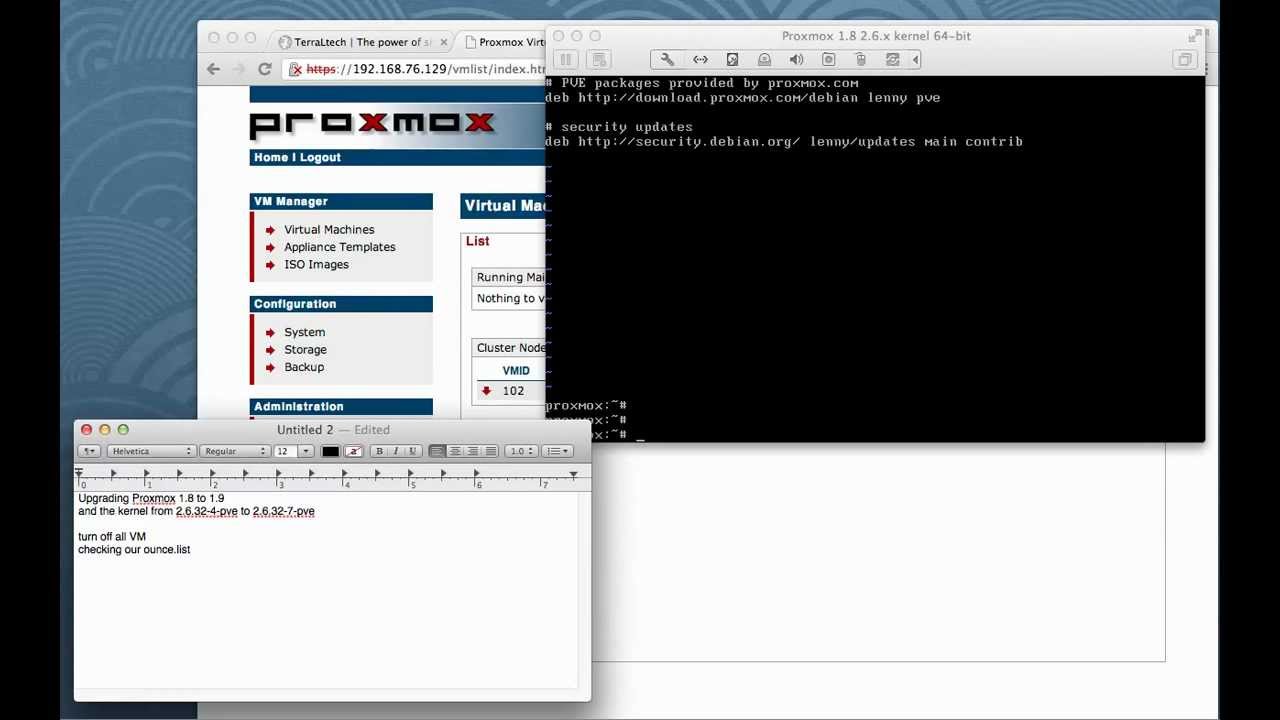Open Regular typeface dropdown
1280x720 pixels.
[x=234, y=451]
